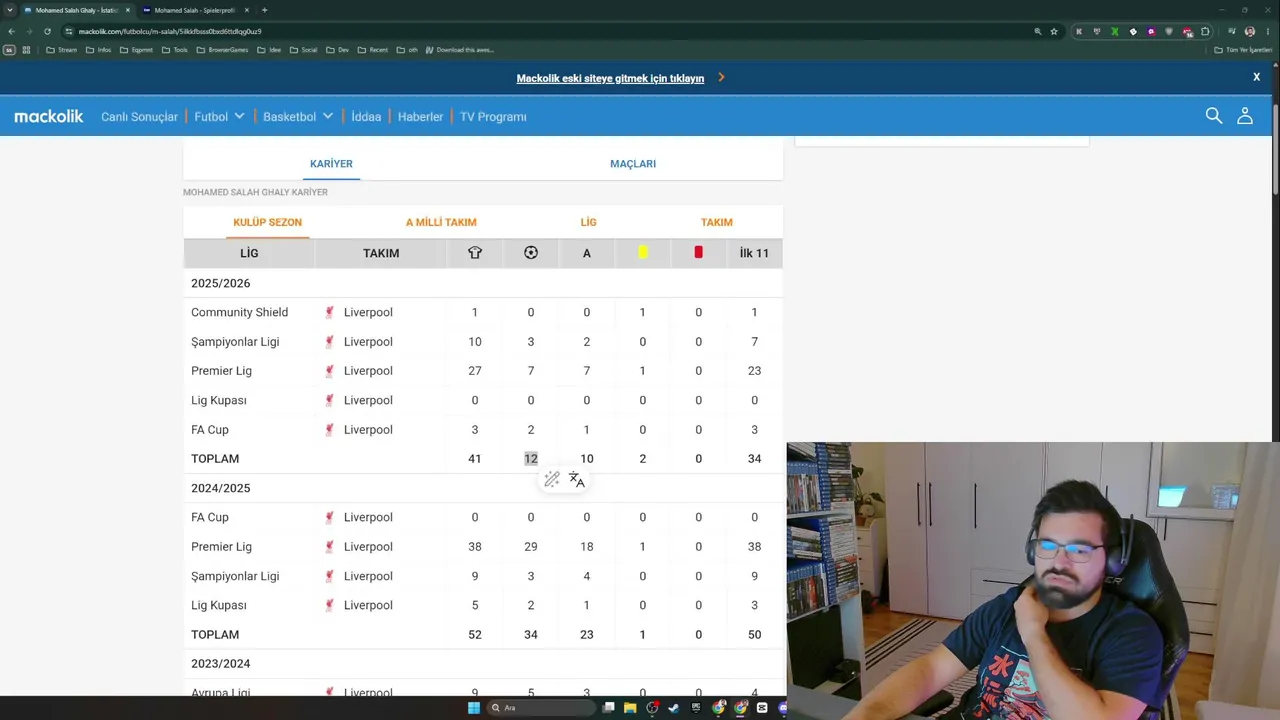Open the Chrome three-dot menu
Screen dimensions: 1280x720
[1268, 31]
